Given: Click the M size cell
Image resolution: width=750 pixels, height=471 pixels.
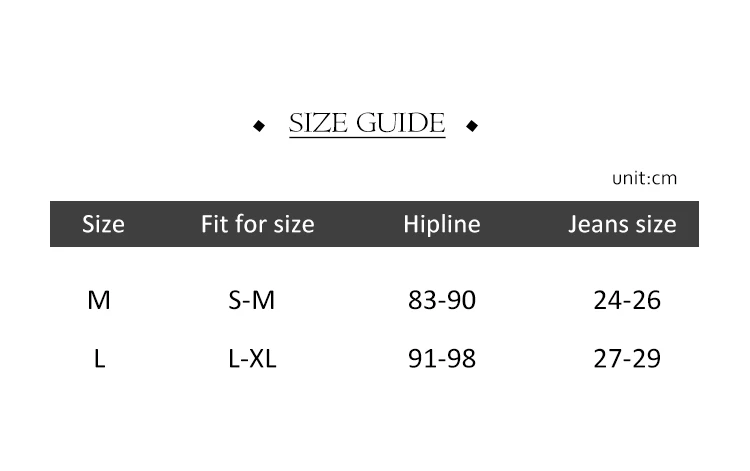Looking at the screenshot, I should pos(99,300).
